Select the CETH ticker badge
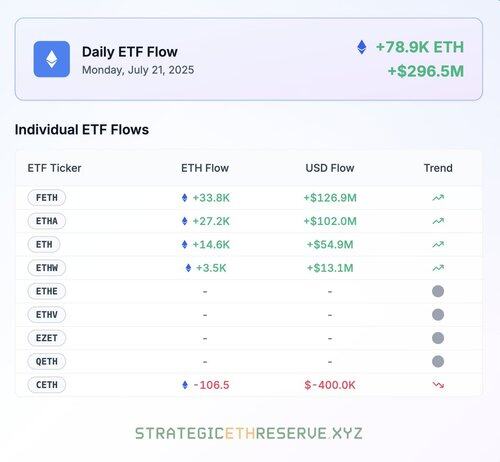Image resolution: width=500 pixels, height=462 pixels. [47, 385]
